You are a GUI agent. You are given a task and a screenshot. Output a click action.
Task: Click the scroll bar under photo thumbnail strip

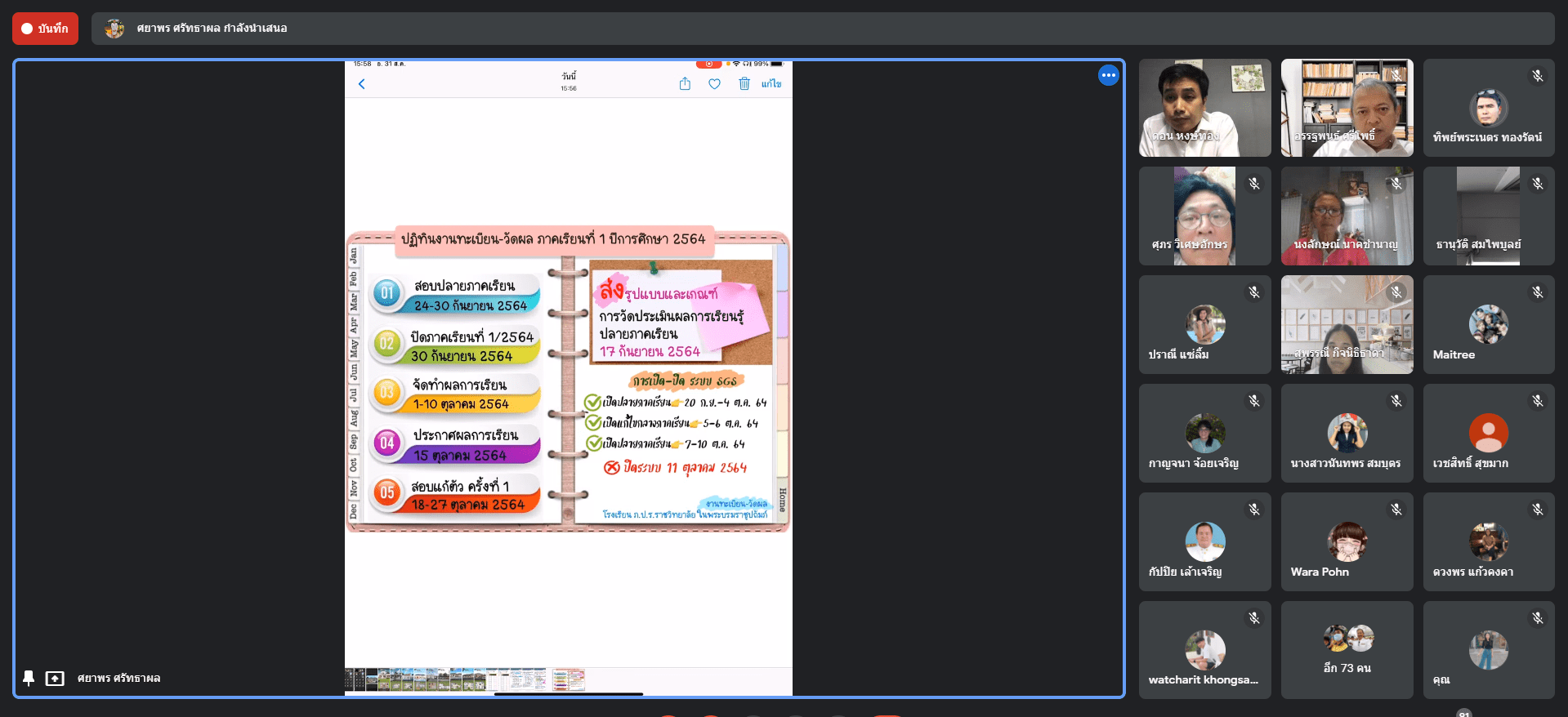(569, 693)
